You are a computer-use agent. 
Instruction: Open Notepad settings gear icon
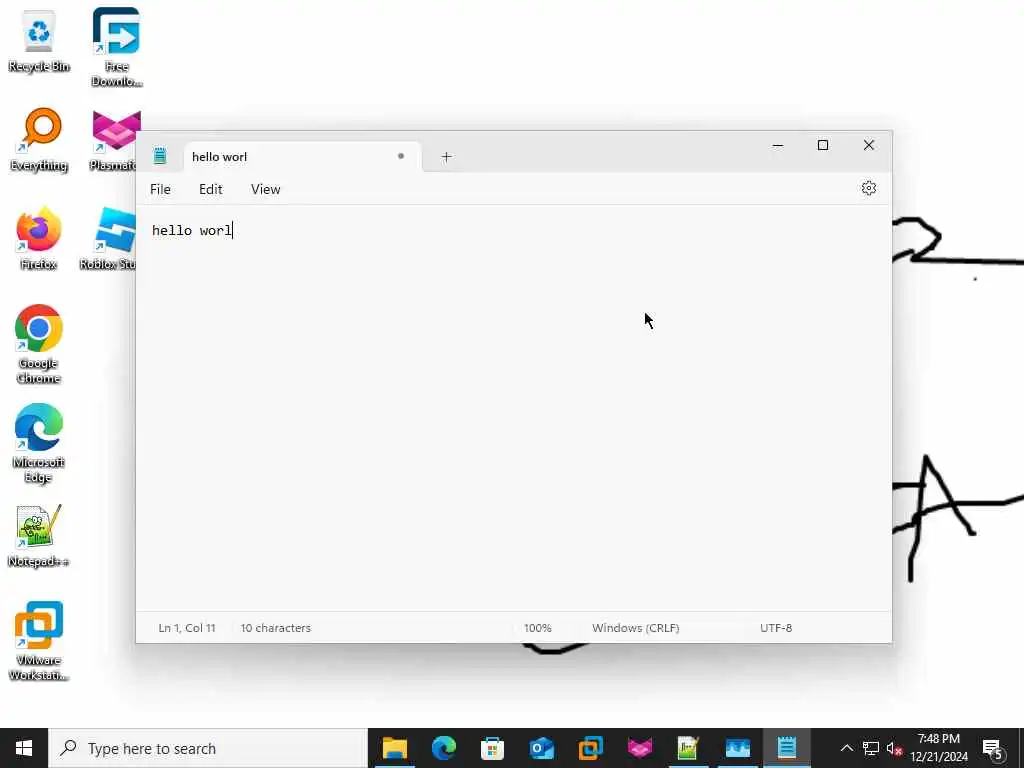[868, 188]
